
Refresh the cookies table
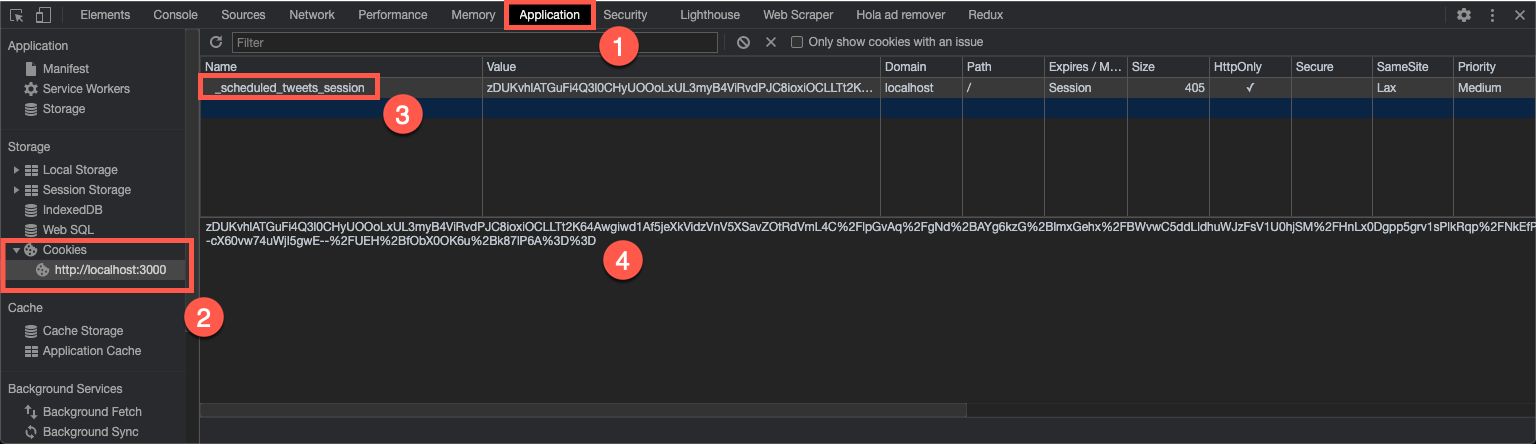tap(215, 42)
